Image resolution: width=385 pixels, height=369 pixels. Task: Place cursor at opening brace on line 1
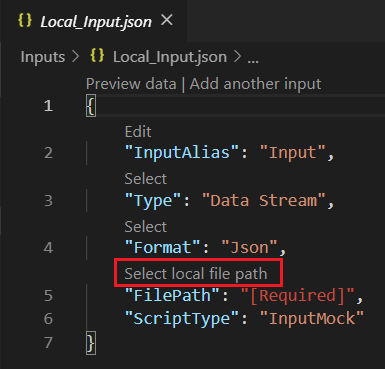click(x=91, y=106)
